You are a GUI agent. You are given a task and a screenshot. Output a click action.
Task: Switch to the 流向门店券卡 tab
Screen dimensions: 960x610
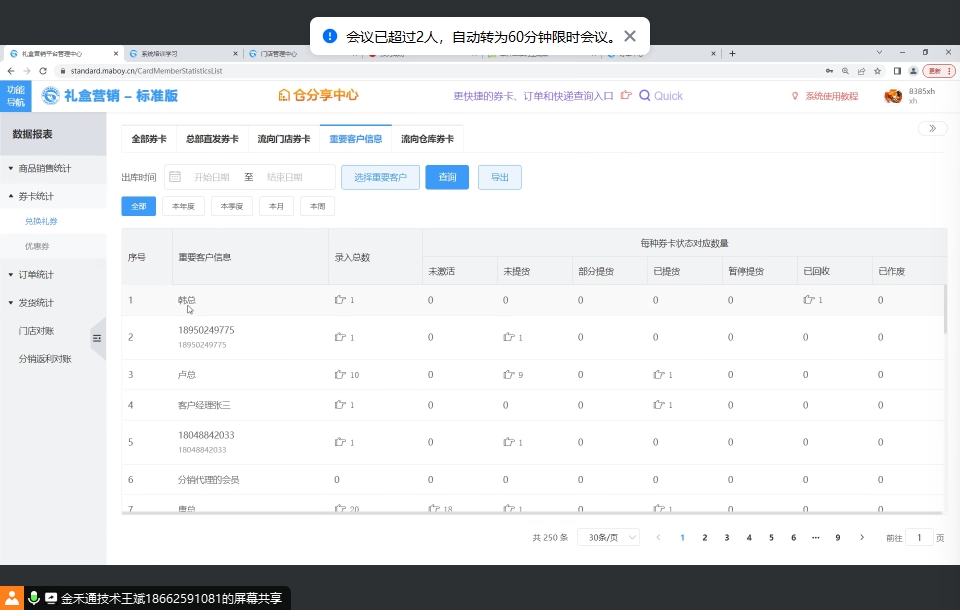click(283, 139)
